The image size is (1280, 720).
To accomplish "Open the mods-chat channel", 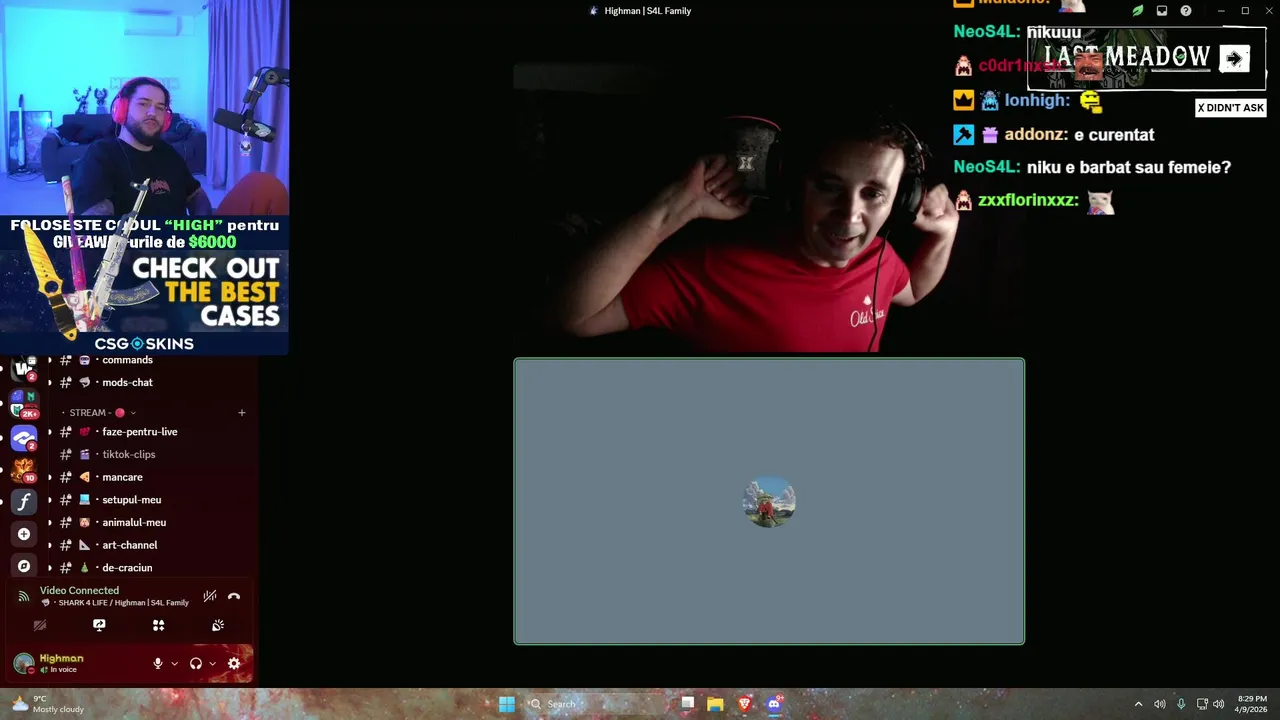I will pos(127,382).
